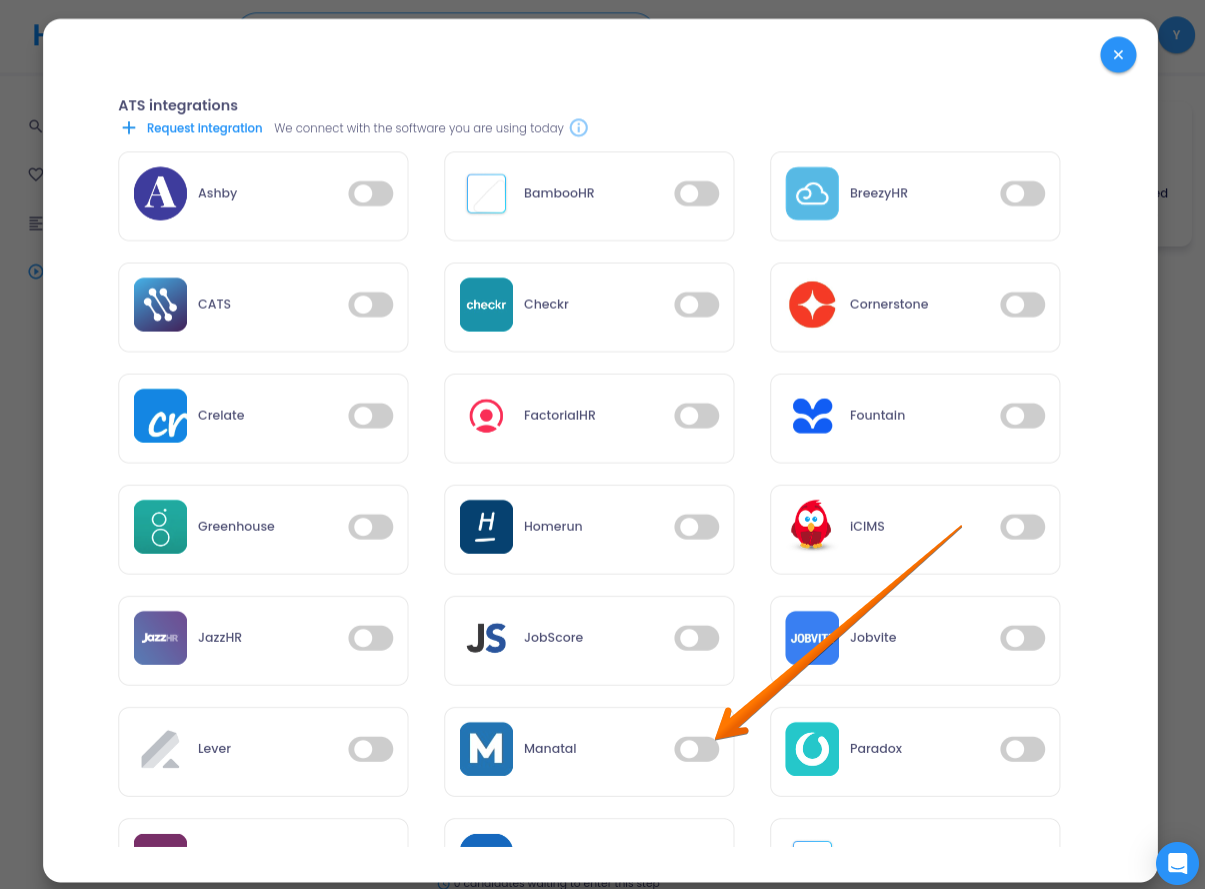The height and width of the screenshot is (889, 1205).
Task: Click the ICIMS red bird icon
Action: 812,527
